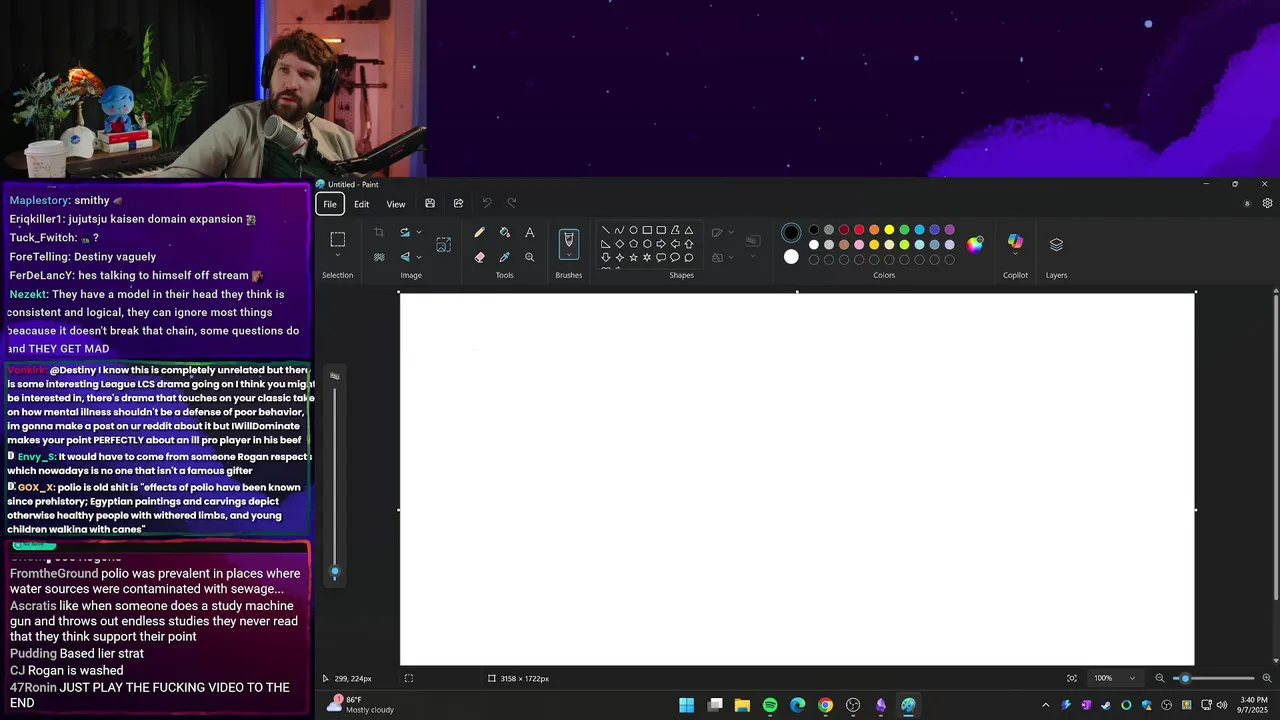
Task: Expand the Shape fill dropdown
Action: 731,258
